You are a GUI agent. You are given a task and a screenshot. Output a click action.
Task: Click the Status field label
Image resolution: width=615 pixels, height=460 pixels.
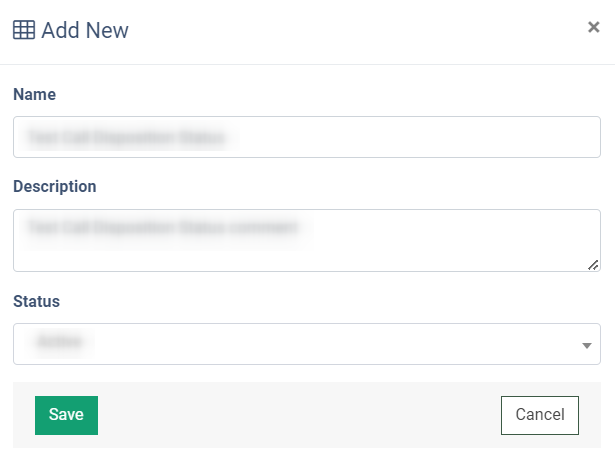pos(36,301)
